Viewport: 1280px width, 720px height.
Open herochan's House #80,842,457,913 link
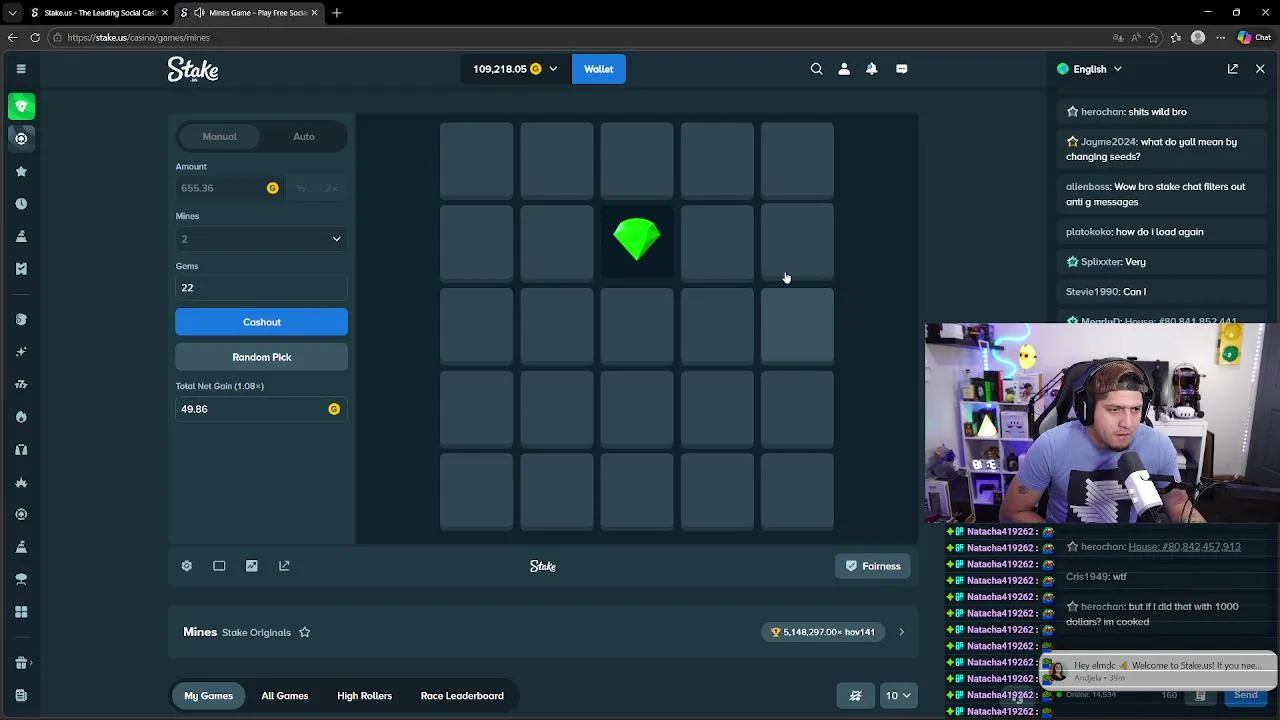(1184, 547)
